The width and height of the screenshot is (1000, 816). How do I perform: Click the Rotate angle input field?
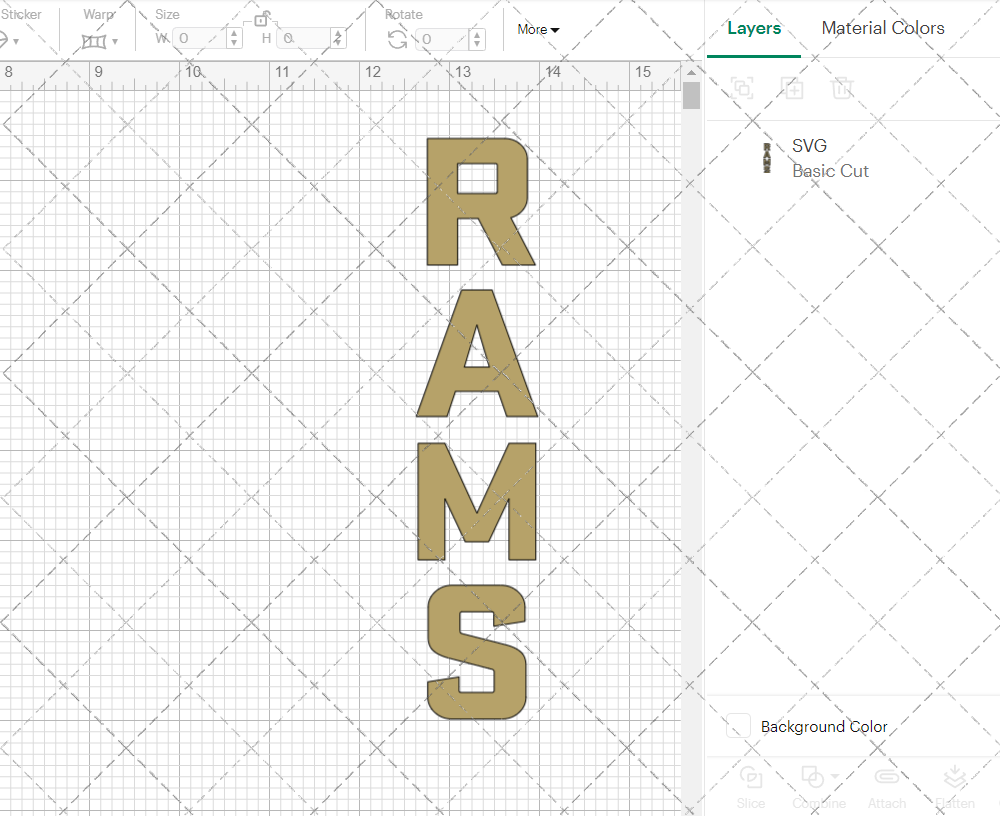(442, 39)
